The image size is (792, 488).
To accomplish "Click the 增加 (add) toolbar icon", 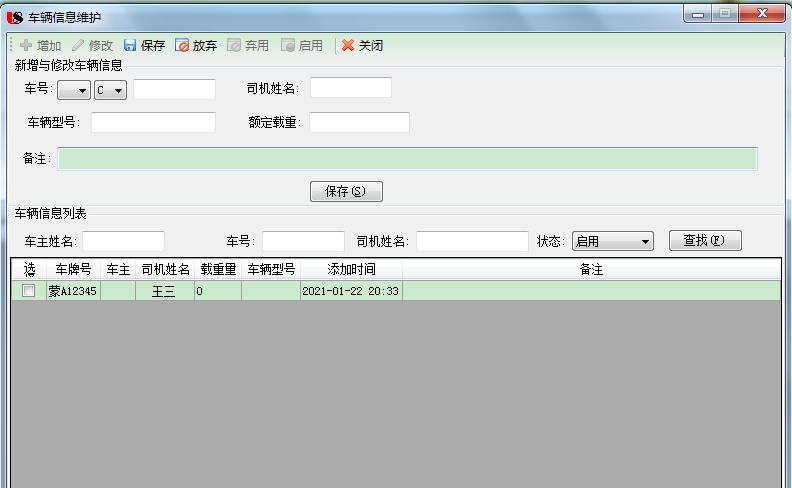I will point(26,45).
